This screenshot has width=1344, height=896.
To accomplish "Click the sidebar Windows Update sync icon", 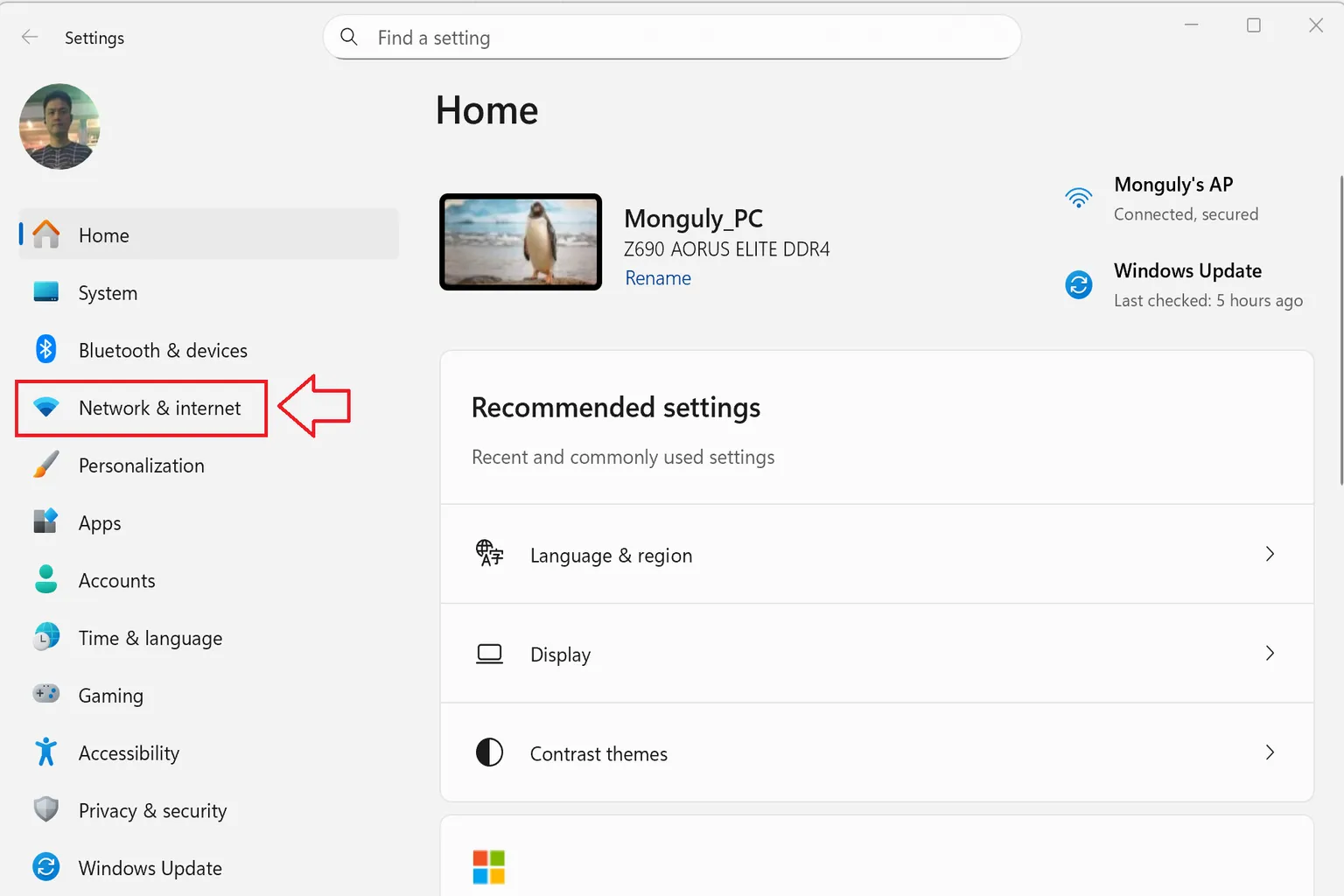I will click(45, 867).
